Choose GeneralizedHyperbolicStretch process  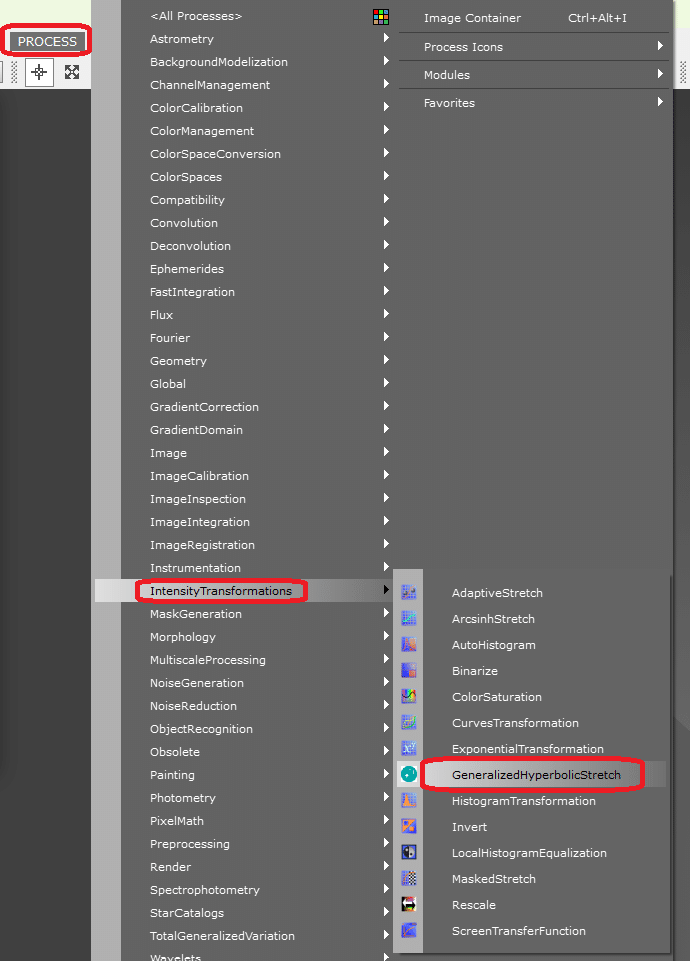point(536,775)
